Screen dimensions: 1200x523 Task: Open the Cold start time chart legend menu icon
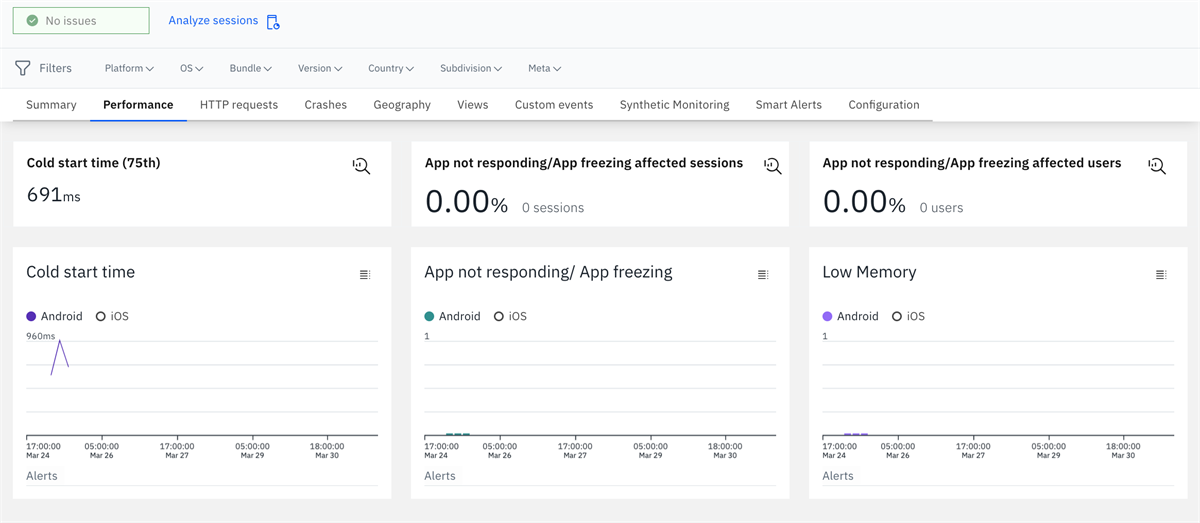pyautogui.click(x=364, y=274)
